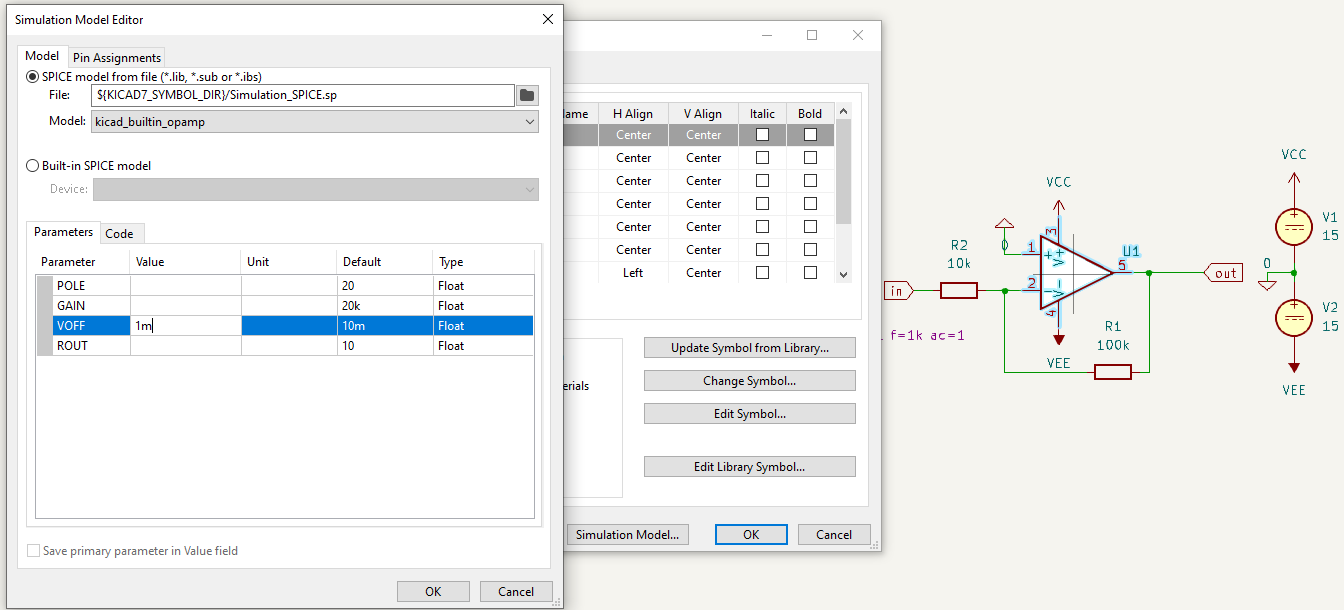The image size is (1344, 610).
Task: Click the 'in' hierarchical label
Action: click(x=897, y=291)
